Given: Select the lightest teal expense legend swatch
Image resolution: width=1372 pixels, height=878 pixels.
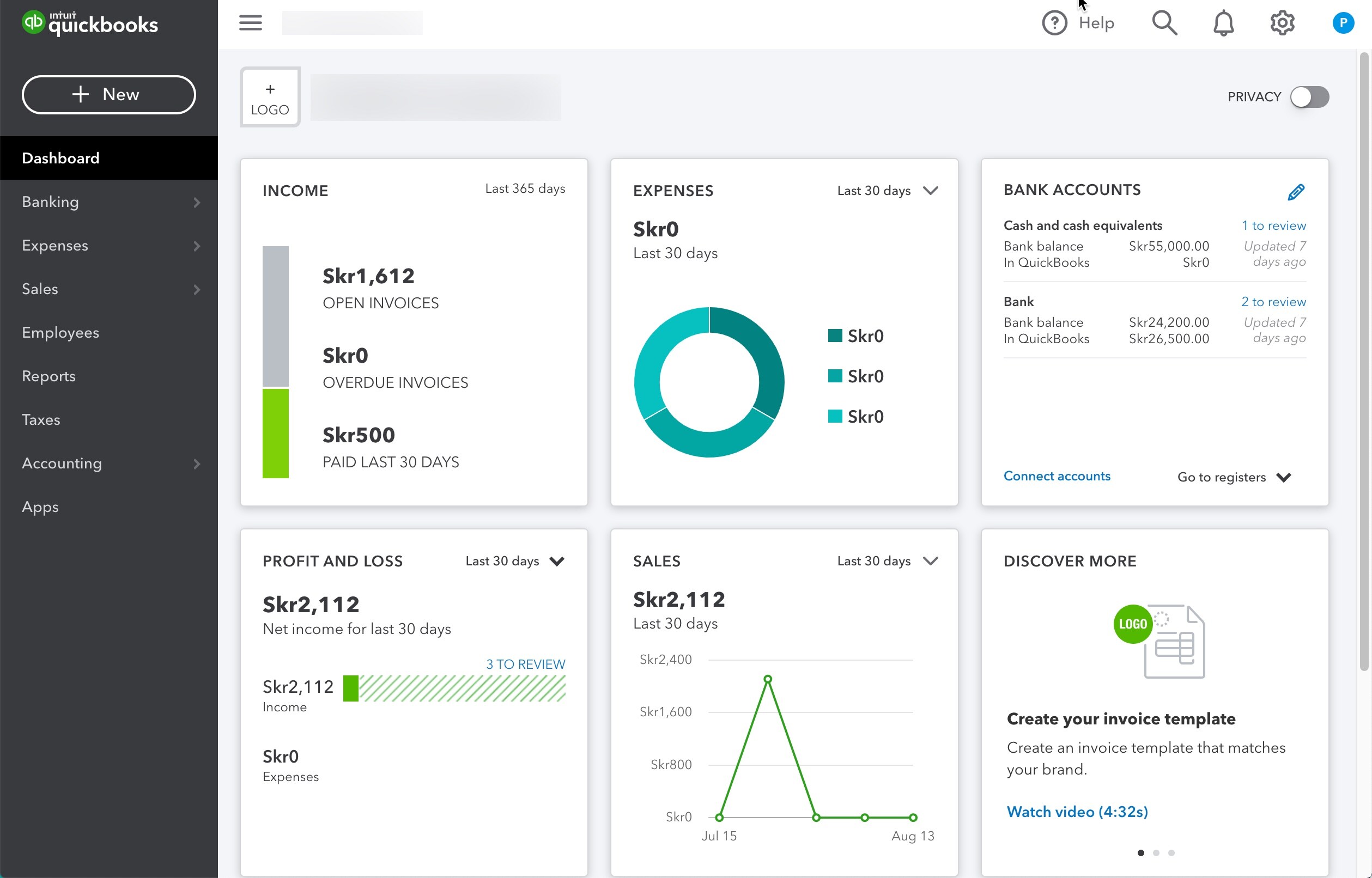Looking at the screenshot, I should pos(835,416).
